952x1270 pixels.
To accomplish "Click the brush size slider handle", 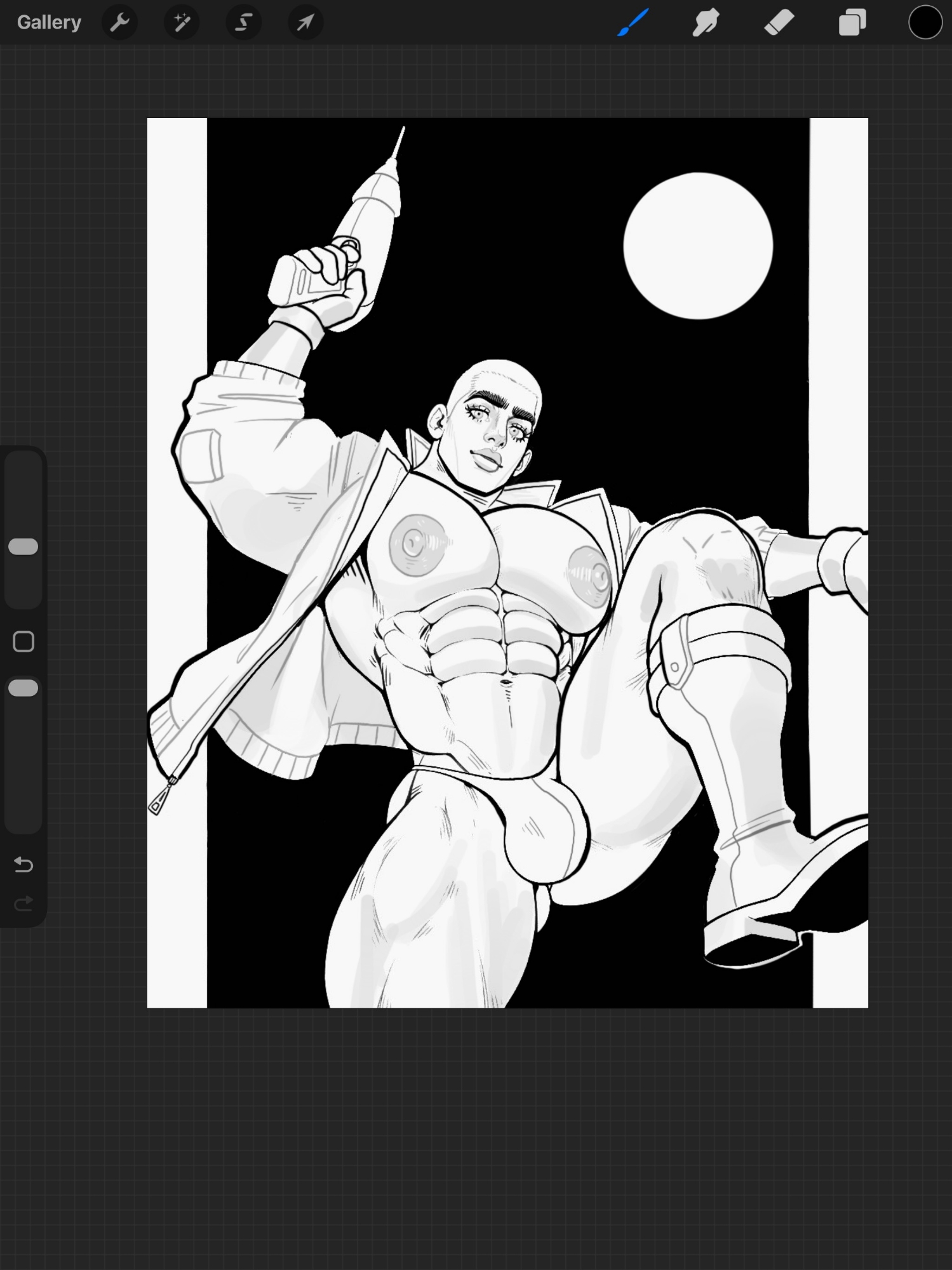I will (23, 547).
